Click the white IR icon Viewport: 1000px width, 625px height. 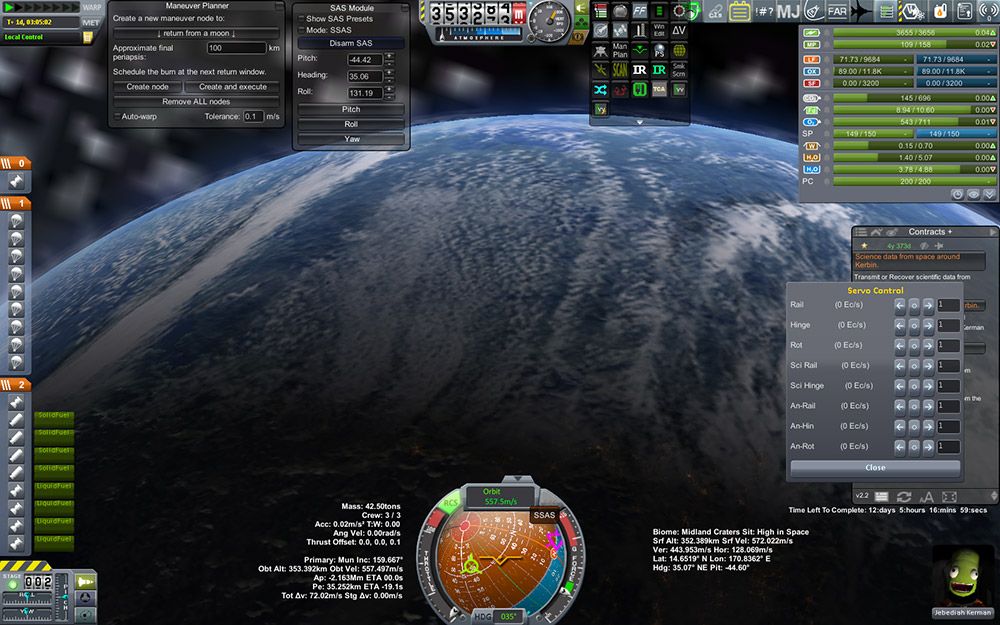(640, 70)
